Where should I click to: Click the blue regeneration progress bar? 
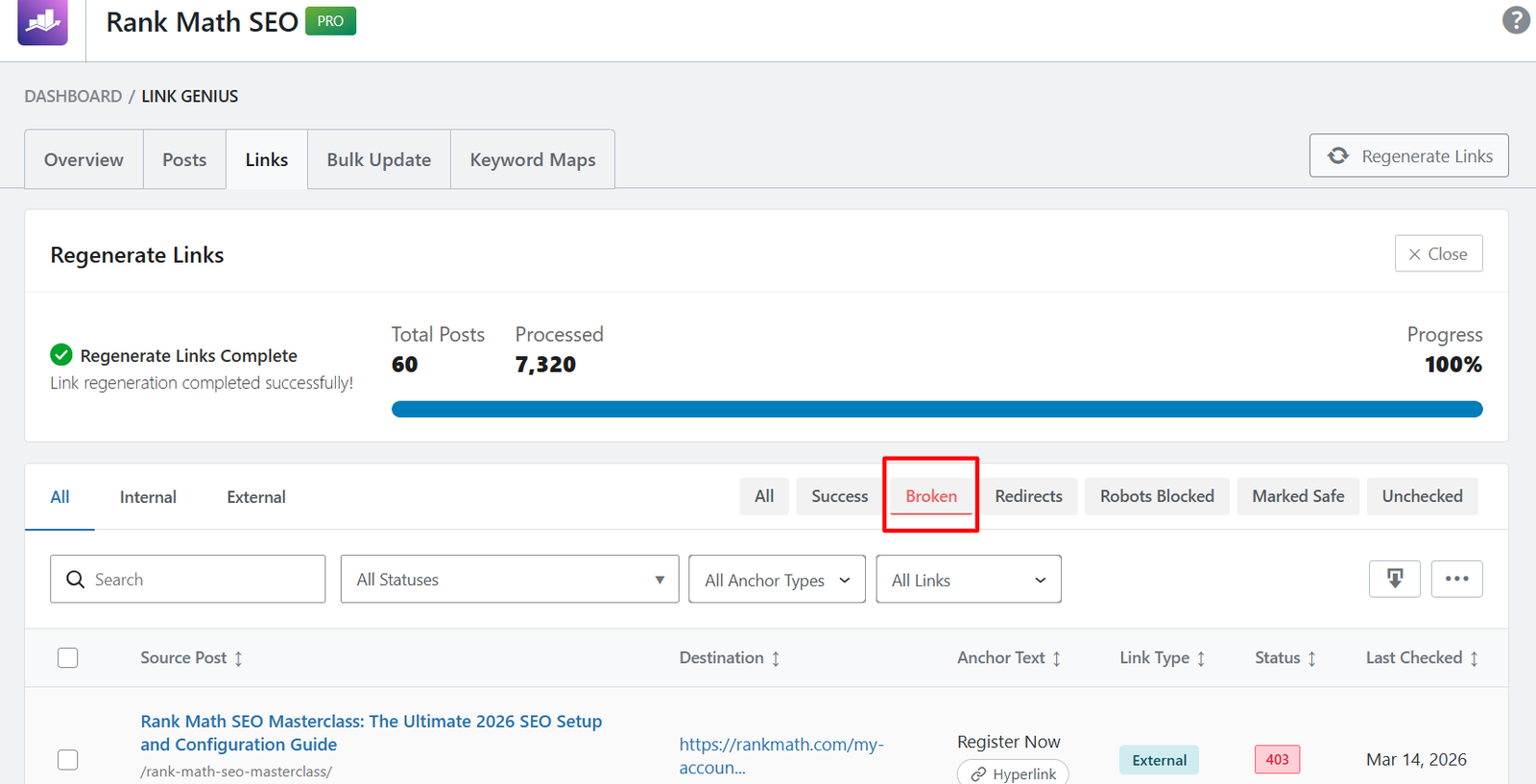click(x=936, y=410)
